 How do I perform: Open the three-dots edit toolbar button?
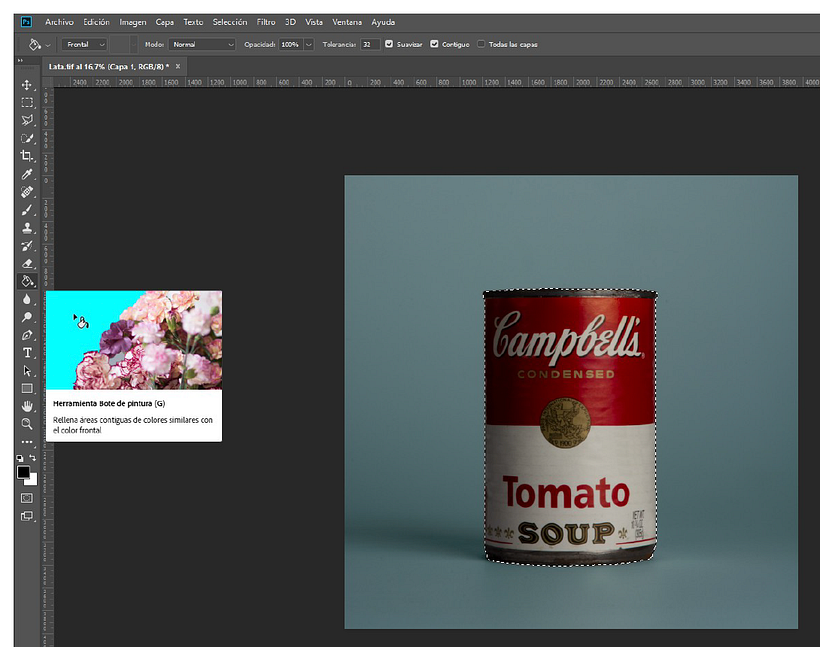[27, 442]
